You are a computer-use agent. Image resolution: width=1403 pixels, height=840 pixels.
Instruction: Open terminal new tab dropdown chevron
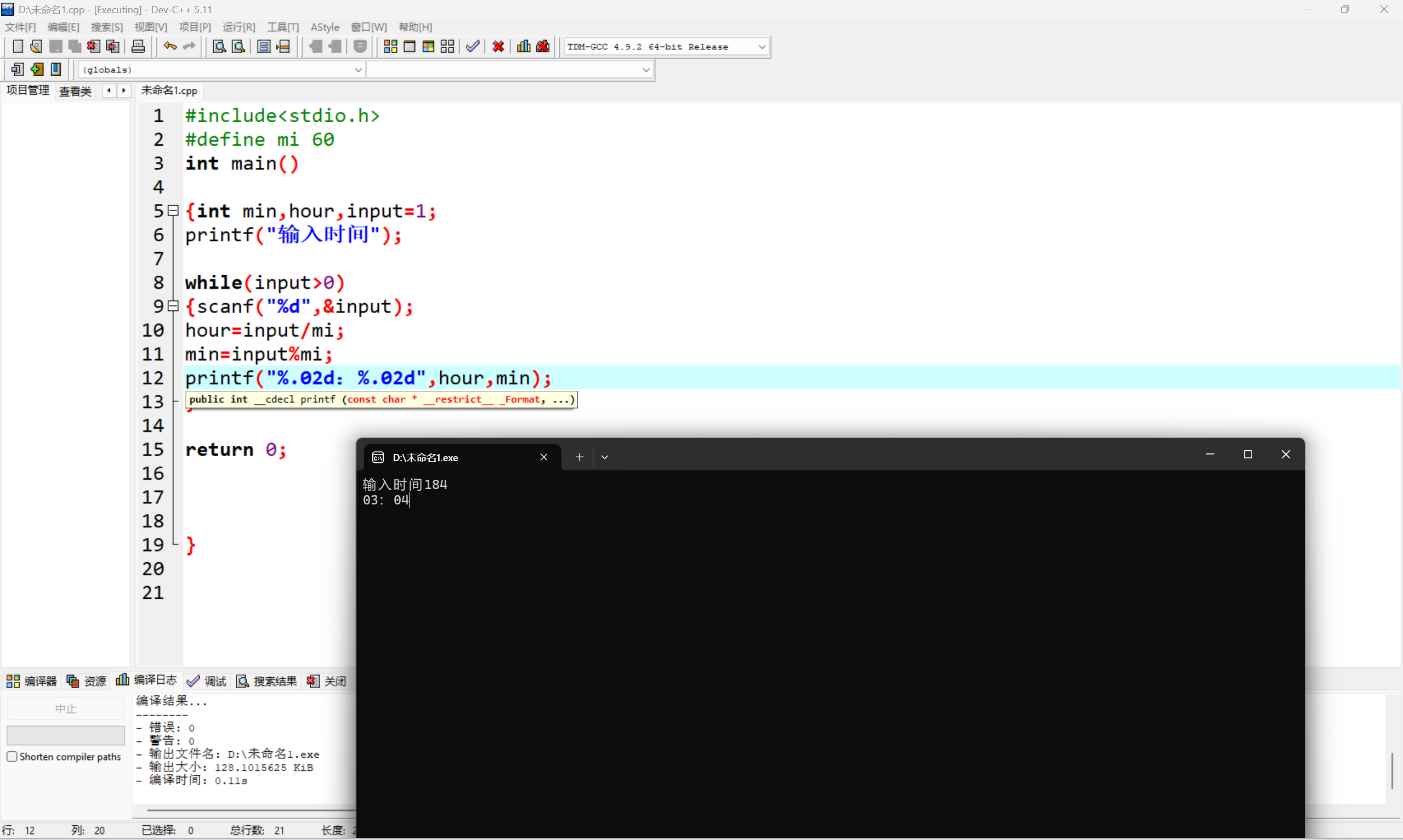click(x=604, y=457)
